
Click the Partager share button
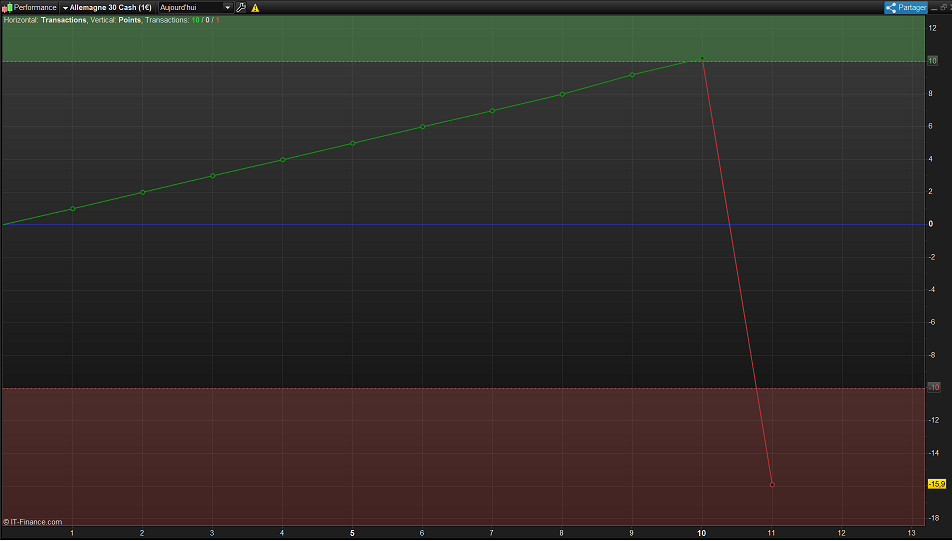click(x=906, y=7)
